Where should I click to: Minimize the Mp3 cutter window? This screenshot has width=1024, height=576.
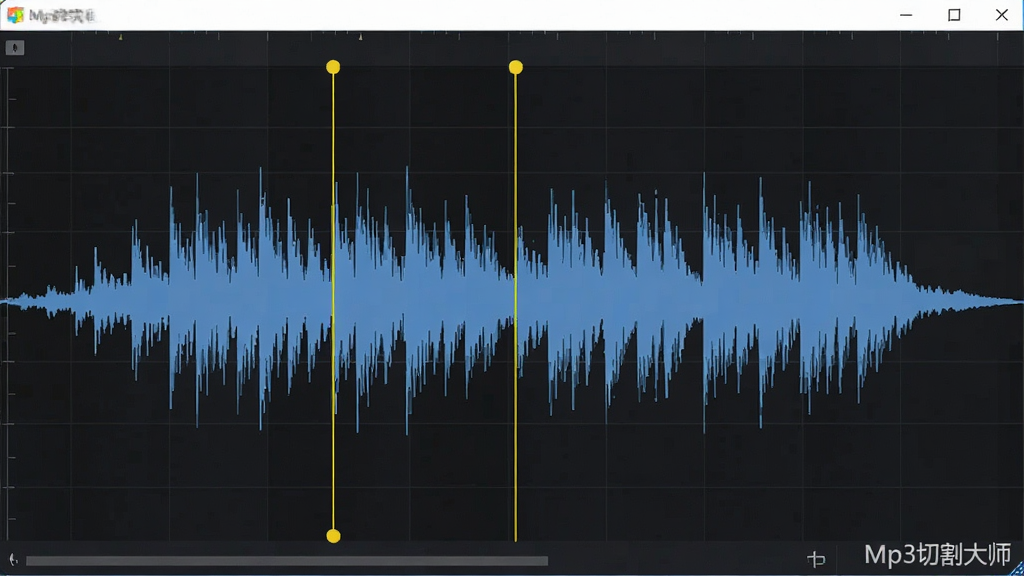906,14
